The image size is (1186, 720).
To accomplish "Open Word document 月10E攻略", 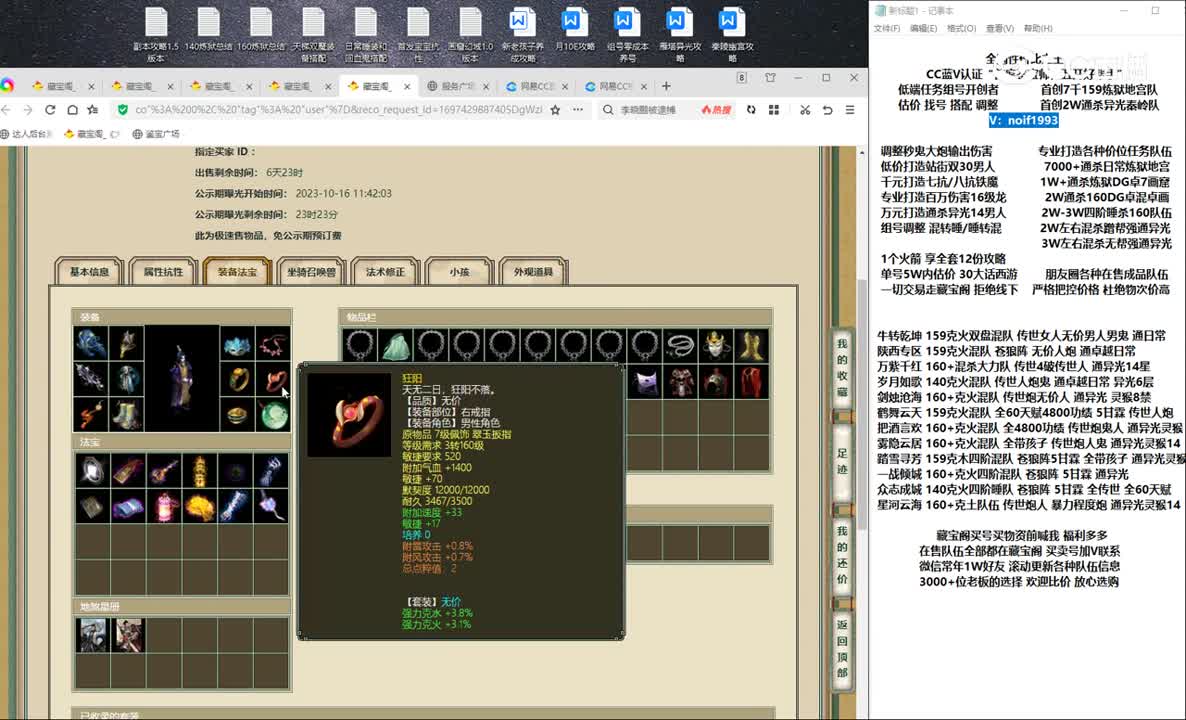I will (575, 30).
